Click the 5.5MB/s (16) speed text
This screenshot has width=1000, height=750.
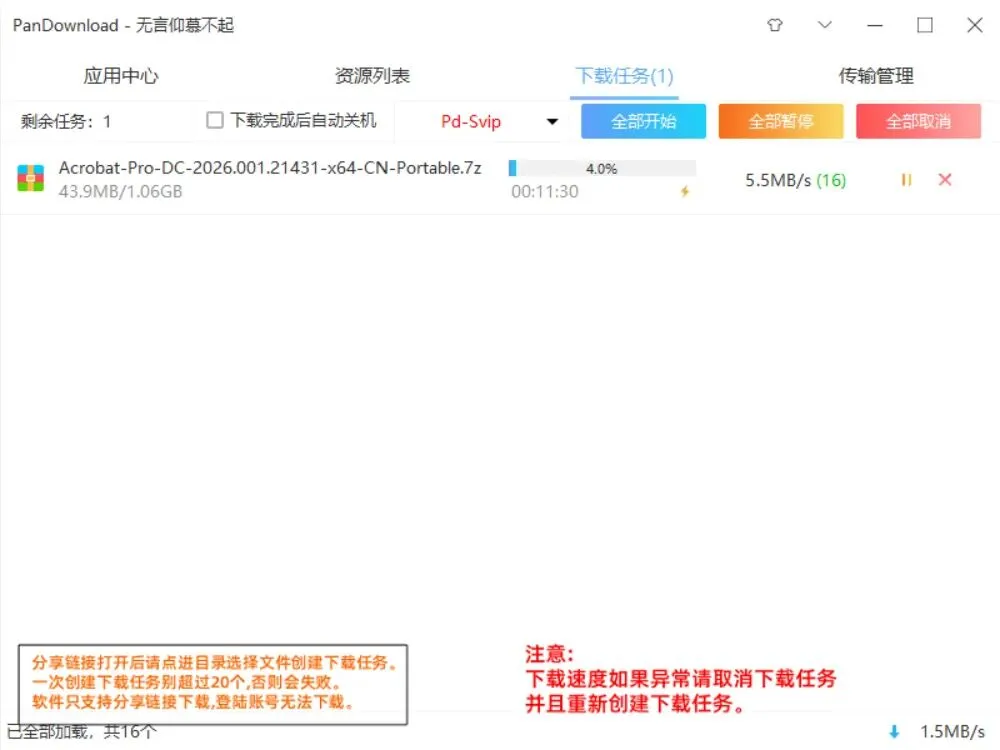(x=795, y=180)
